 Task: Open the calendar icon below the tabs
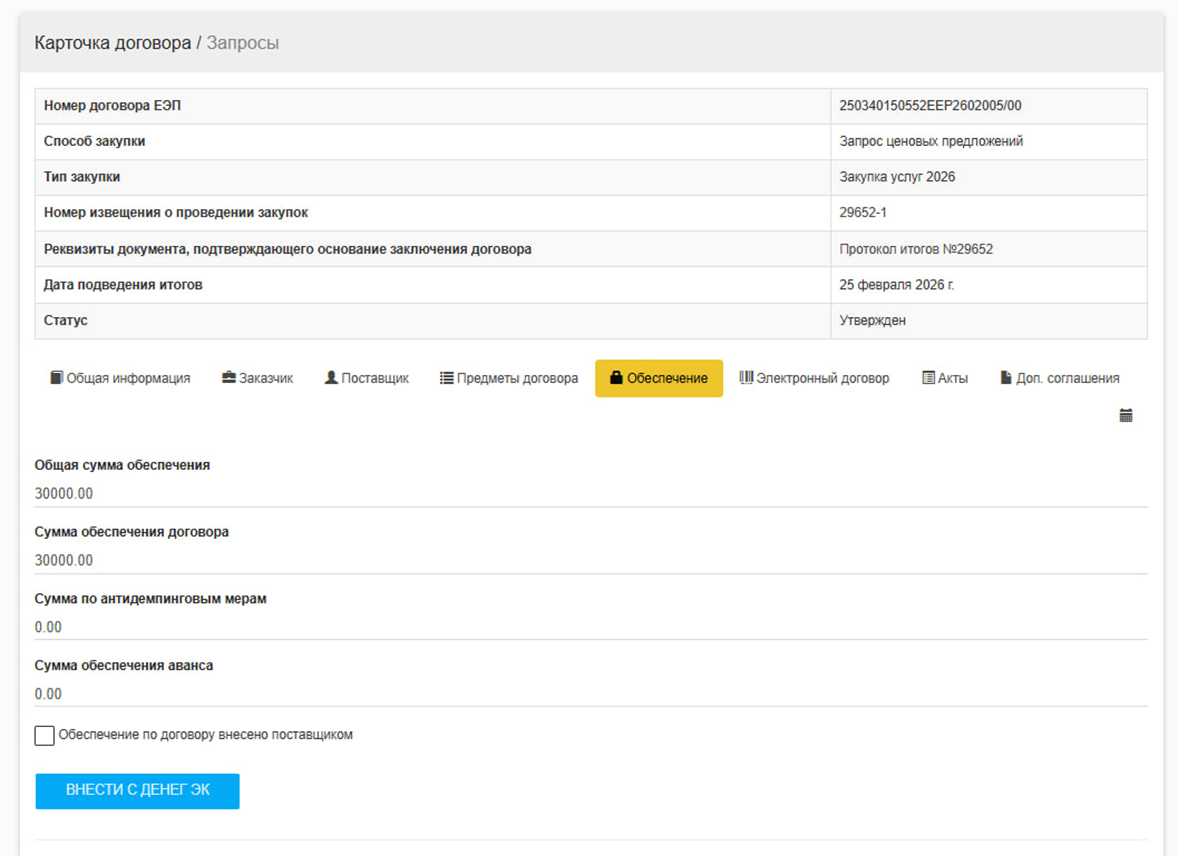1126,416
